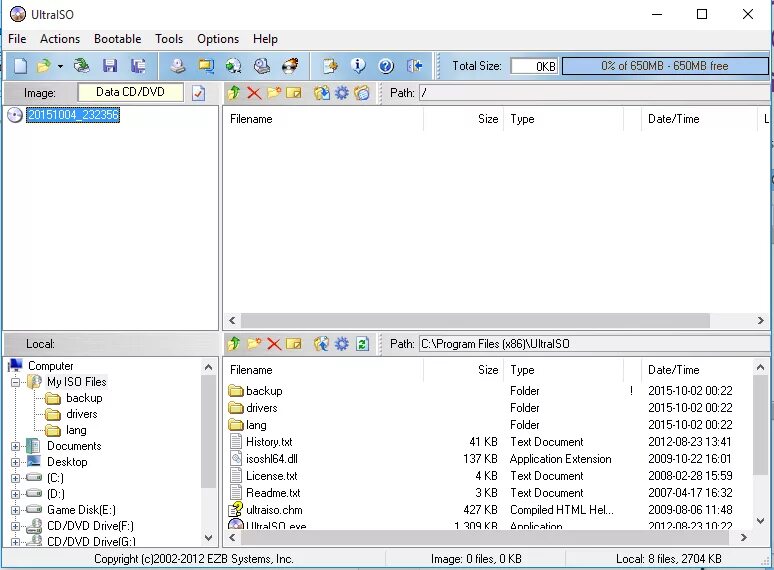Click local file list scrollbar down arrow
Image resolution: width=774 pixels, height=570 pixels.
(760, 520)
